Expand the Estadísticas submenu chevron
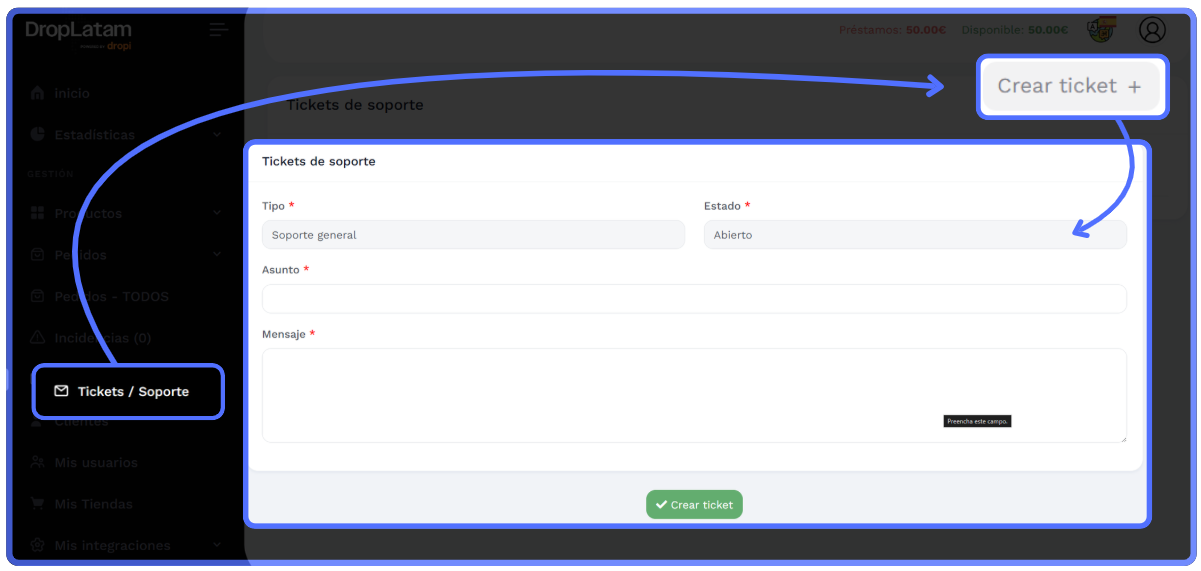Image resolution: width=1201 pixels, height=571 pixels. click(x=217, y=134)
